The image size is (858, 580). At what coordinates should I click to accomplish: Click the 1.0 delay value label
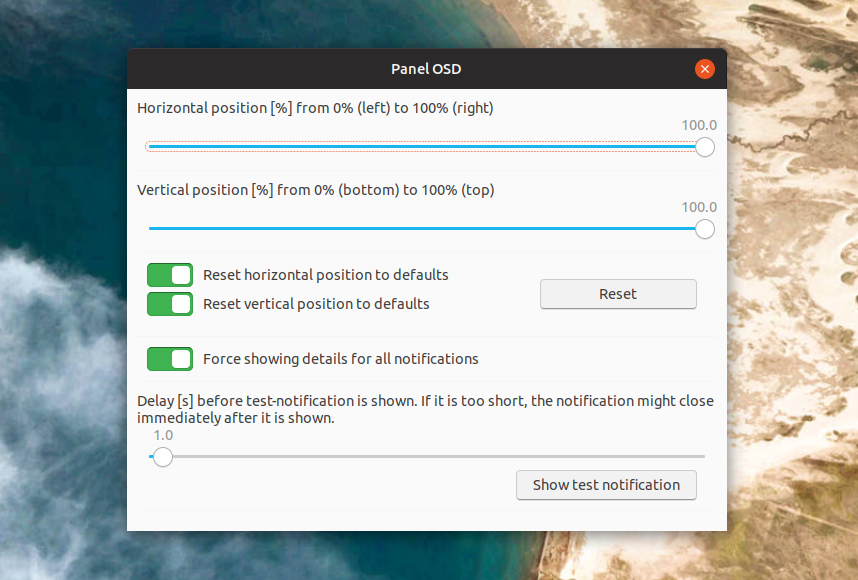162,435
